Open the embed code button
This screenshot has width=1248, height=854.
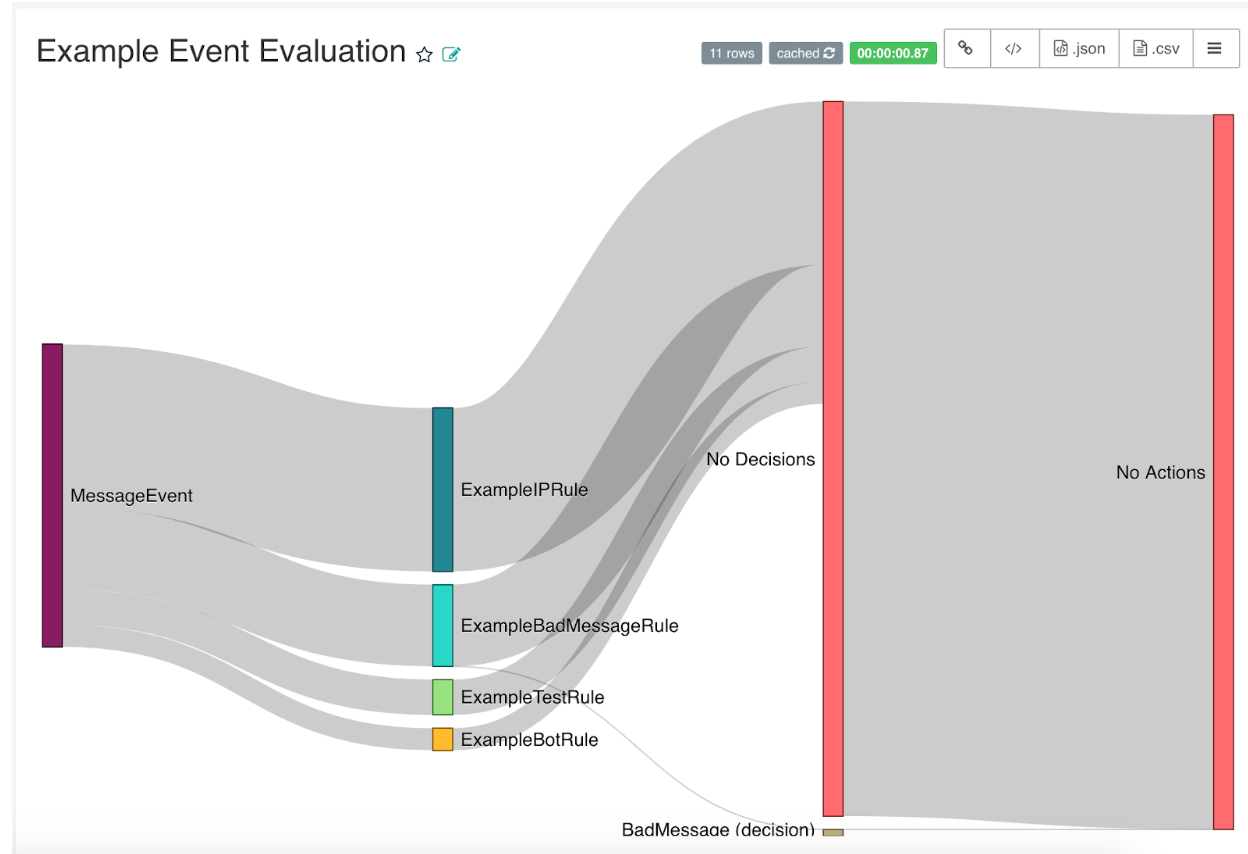(1014, 48)
